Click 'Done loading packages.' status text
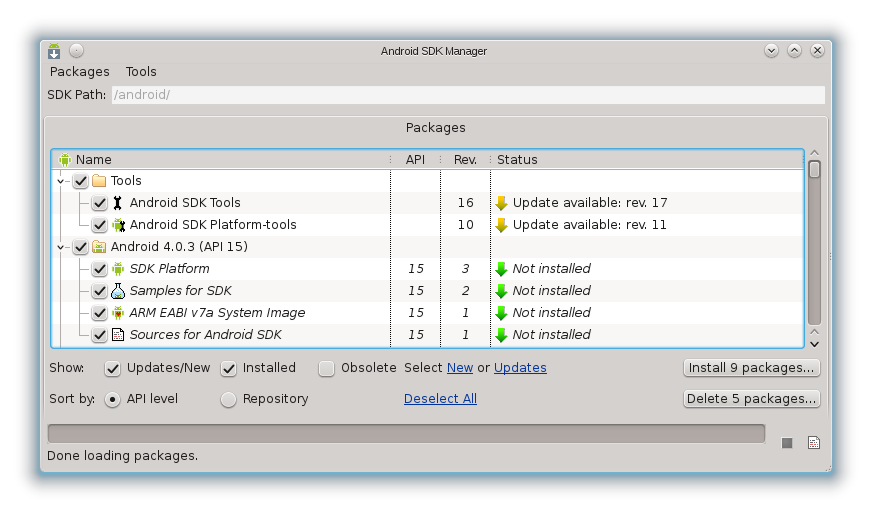 (122, 456)
